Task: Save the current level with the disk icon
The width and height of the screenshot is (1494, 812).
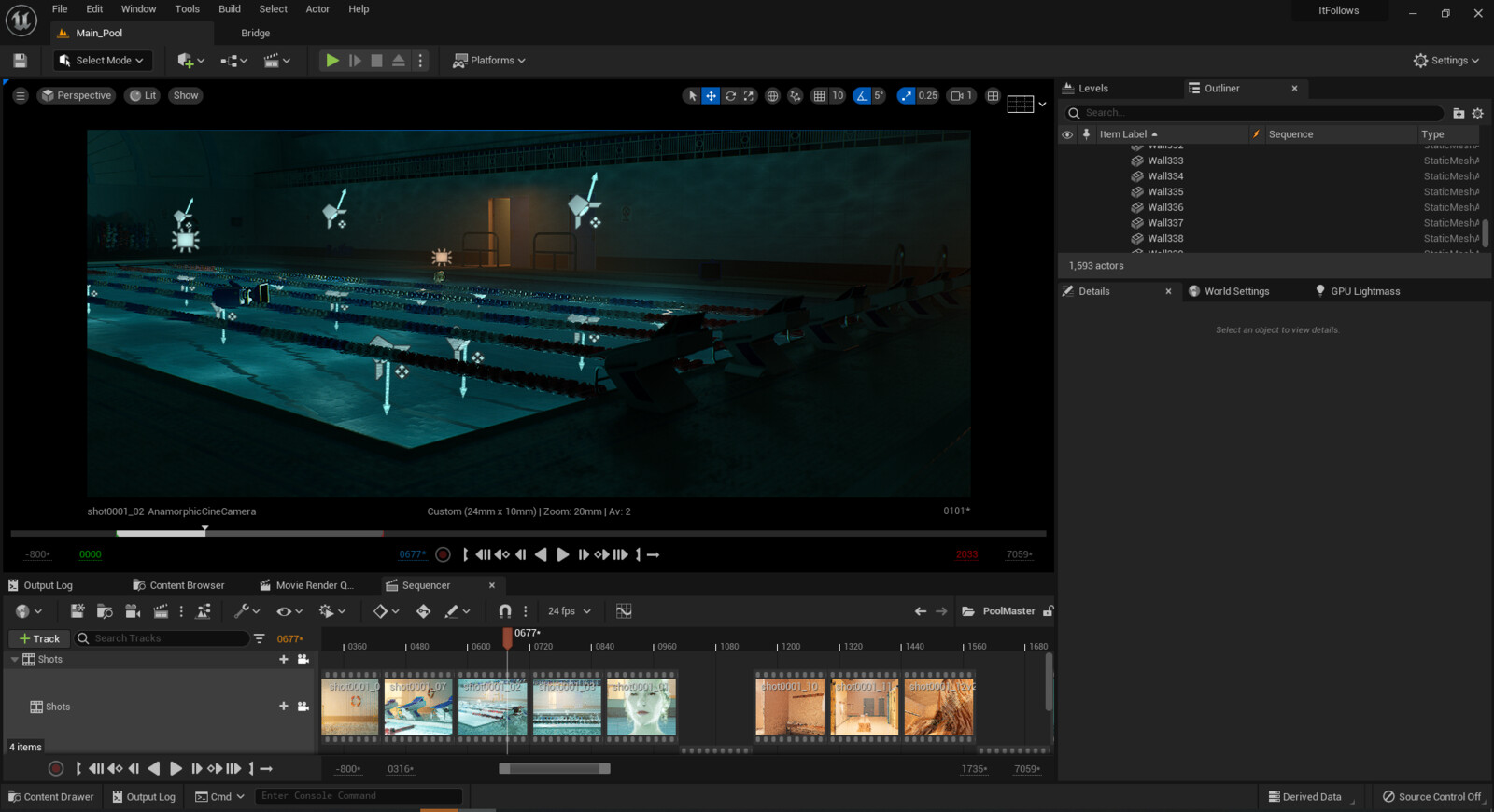Action: (x=20, y=61)
